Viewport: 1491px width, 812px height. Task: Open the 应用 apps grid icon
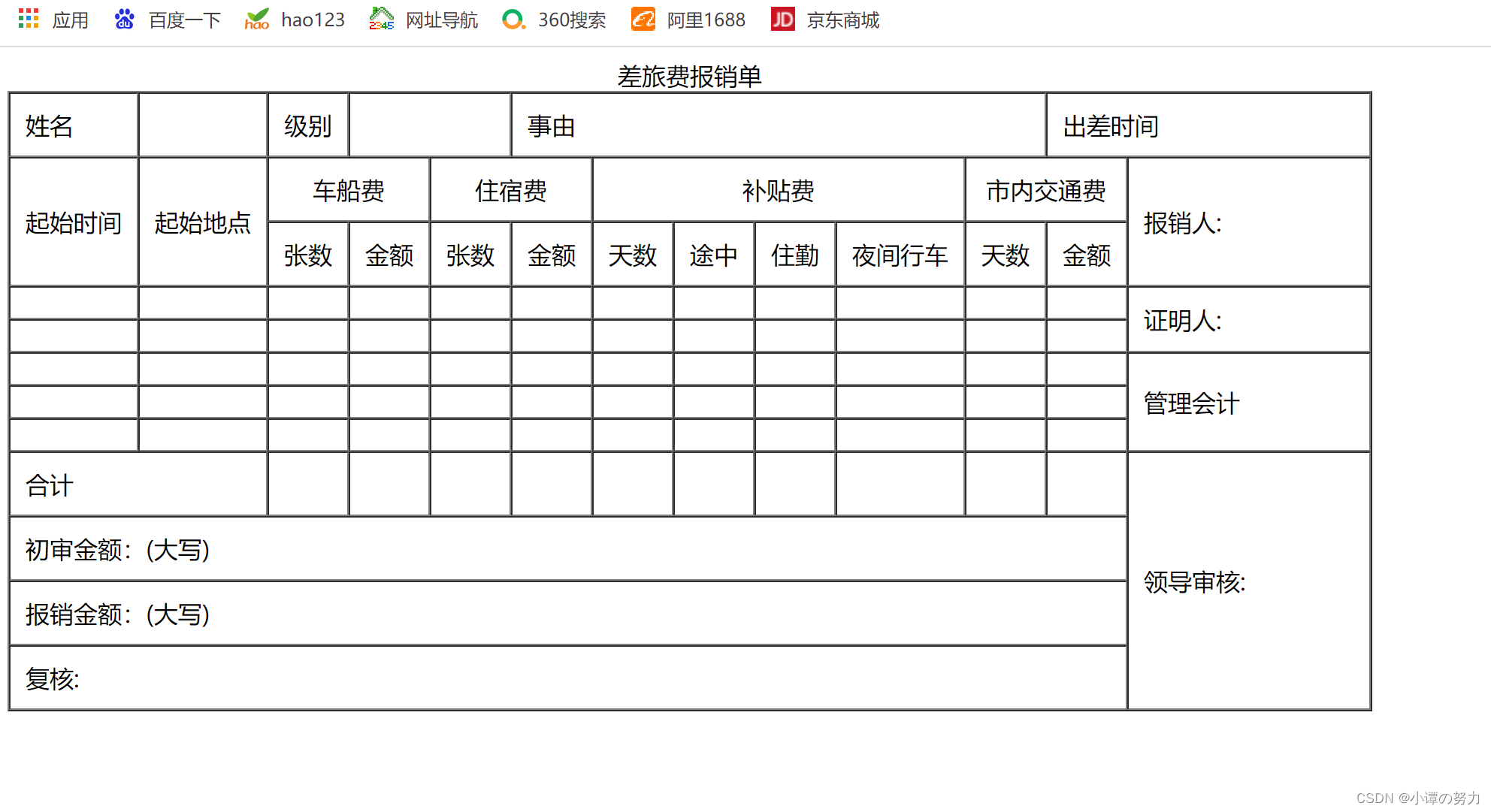(29, 20)
